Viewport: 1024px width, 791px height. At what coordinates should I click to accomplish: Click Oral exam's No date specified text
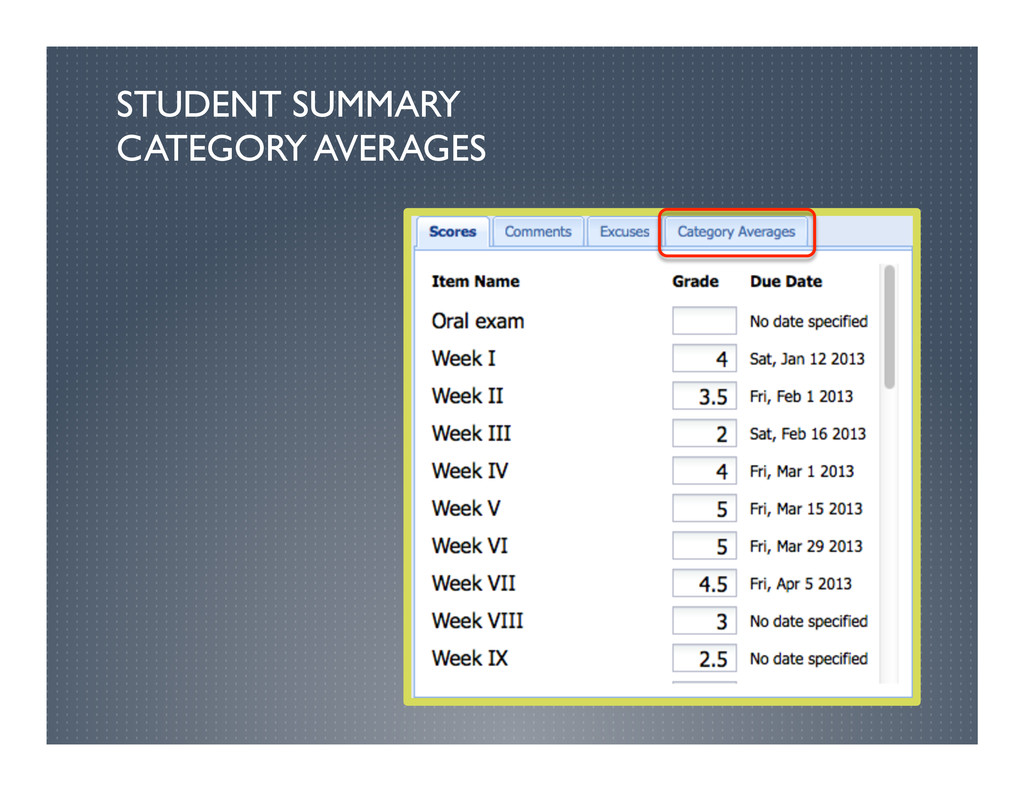click(x=808, y=321)
